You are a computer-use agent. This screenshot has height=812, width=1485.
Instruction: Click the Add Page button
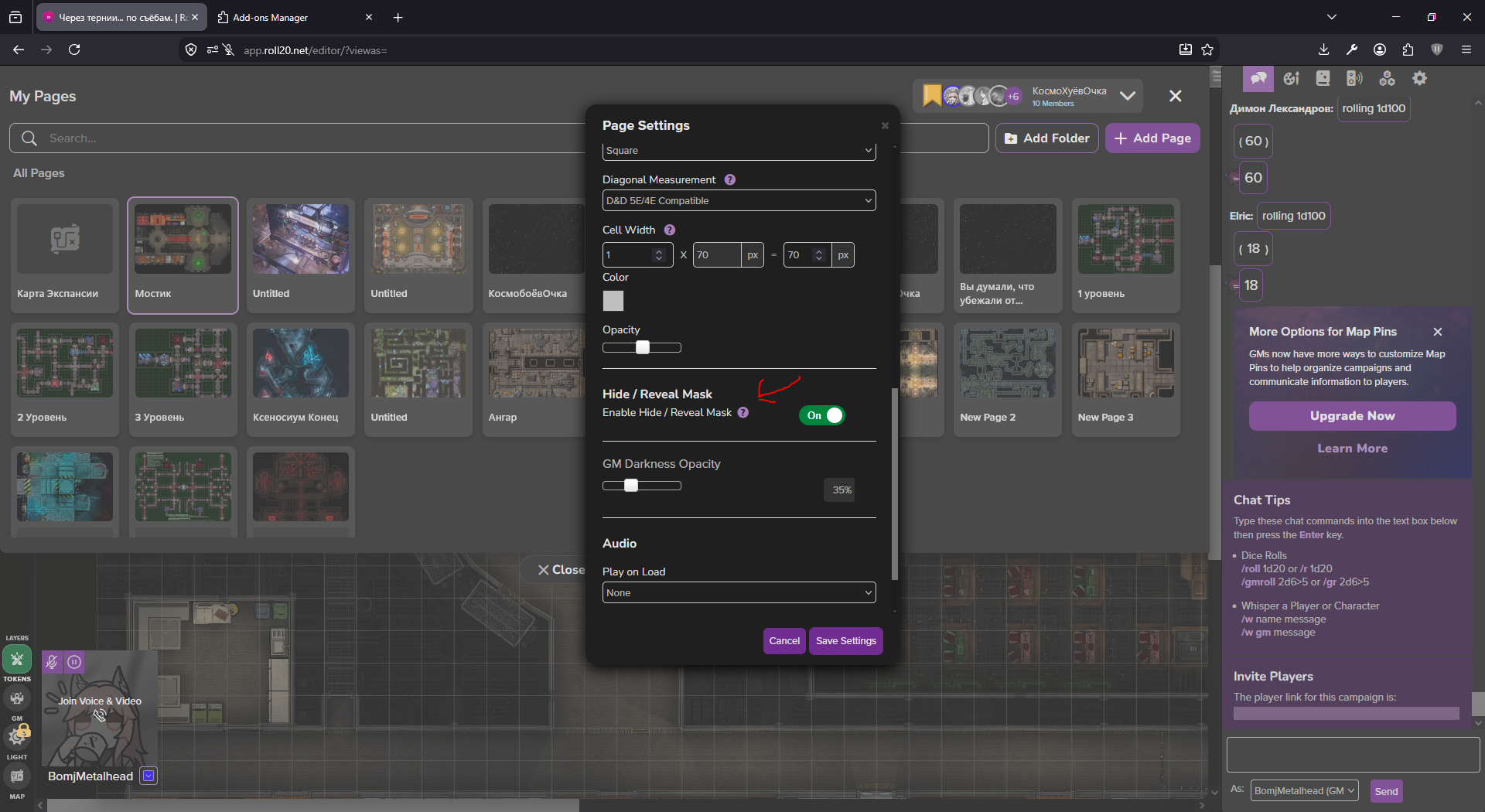pos(1152,138)
